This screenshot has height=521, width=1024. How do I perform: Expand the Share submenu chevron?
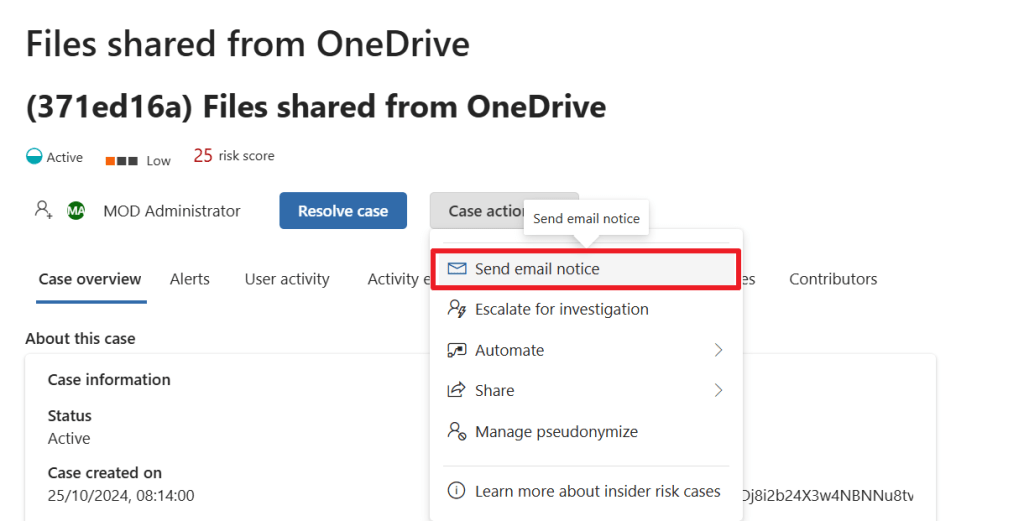coord(718,391)
